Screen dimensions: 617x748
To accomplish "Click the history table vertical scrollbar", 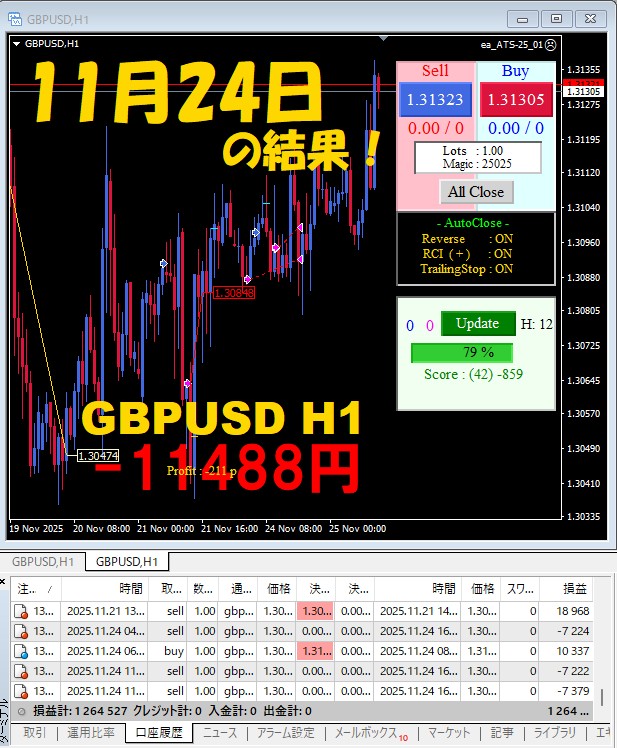I will tap(602, 697).
